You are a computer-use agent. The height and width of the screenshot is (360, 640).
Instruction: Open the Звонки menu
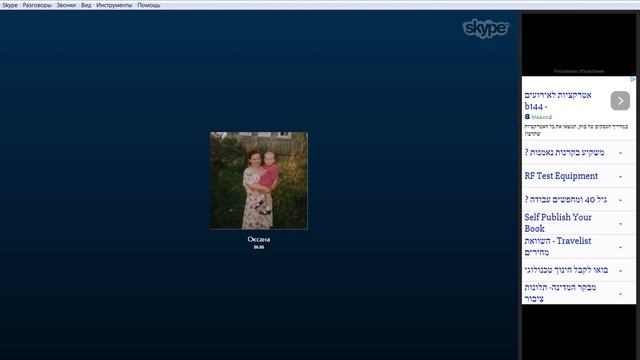point(66,5)
